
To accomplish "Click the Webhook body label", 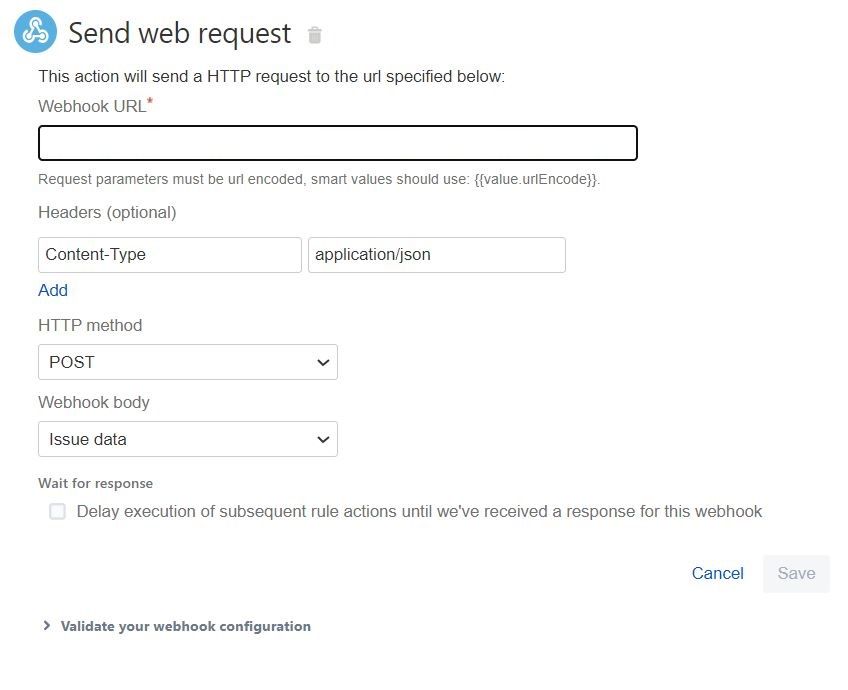I will pos(94,402).
